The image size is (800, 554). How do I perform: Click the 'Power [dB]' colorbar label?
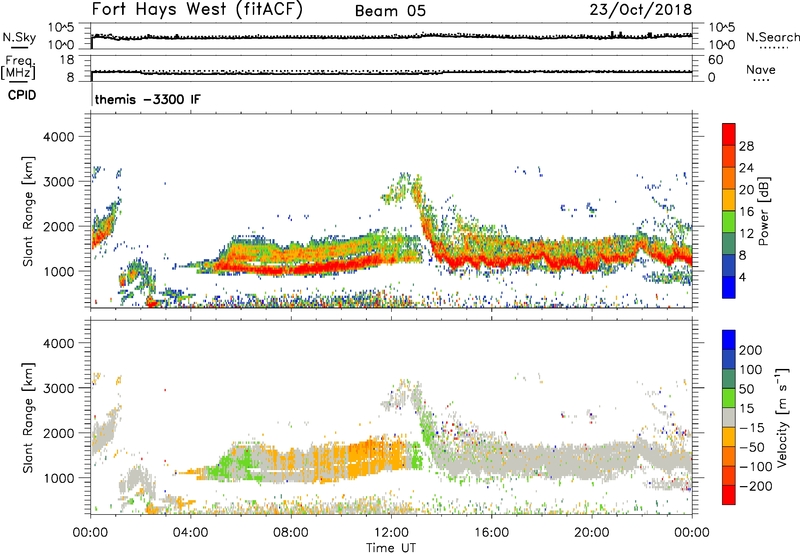[x=763, y=211]
